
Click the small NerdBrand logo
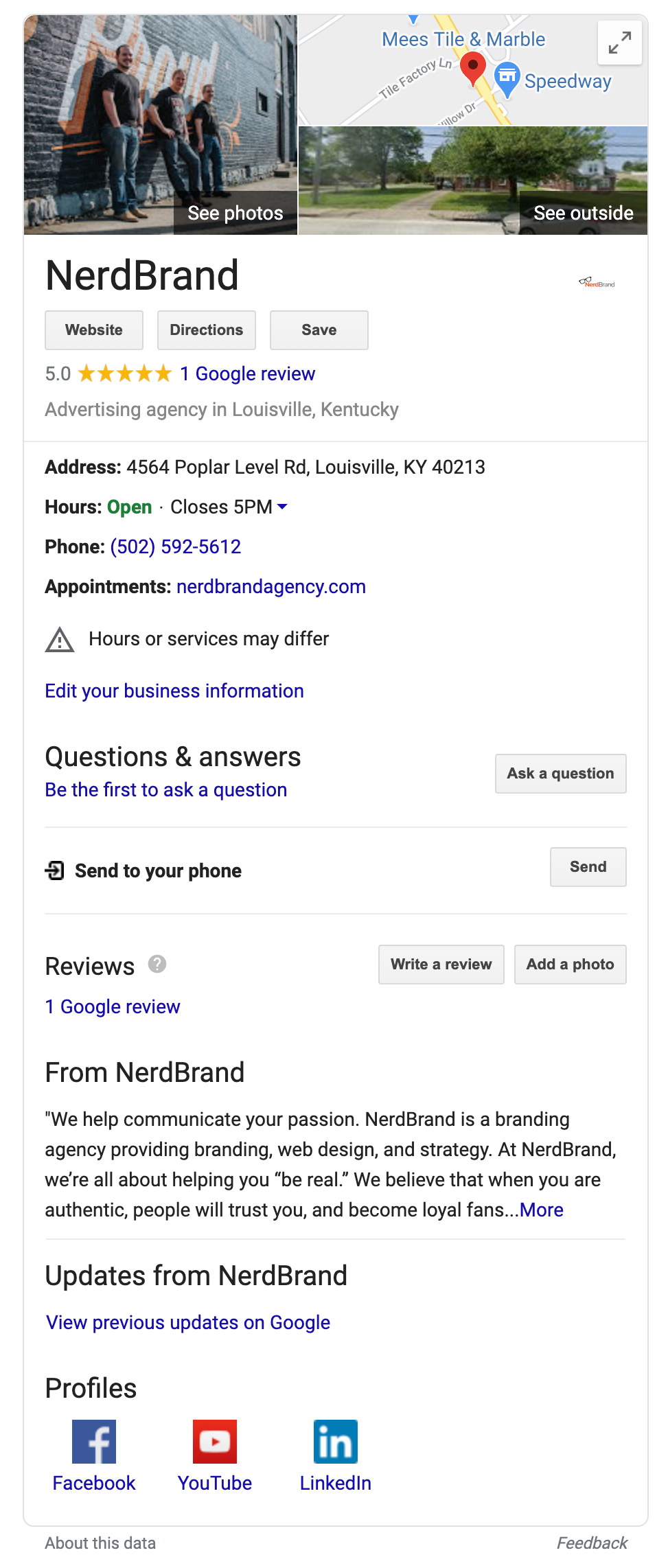[597, 282]
